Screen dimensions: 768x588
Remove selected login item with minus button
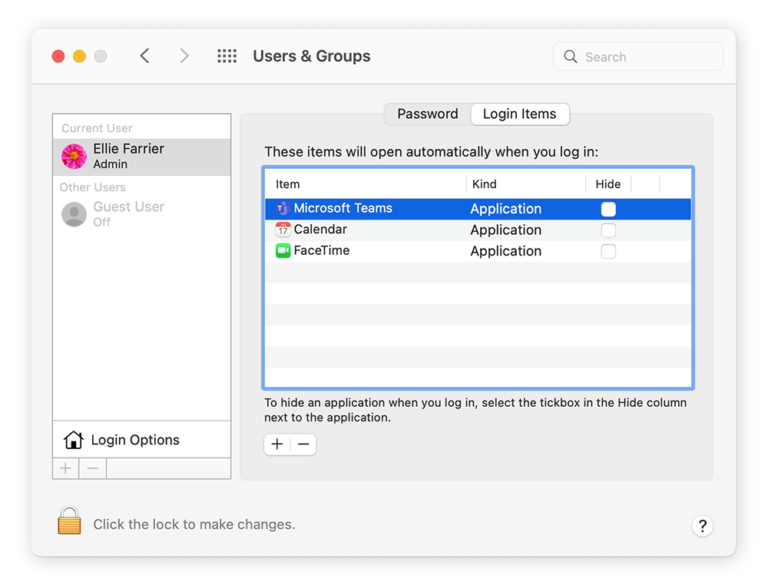pos(303,444)
